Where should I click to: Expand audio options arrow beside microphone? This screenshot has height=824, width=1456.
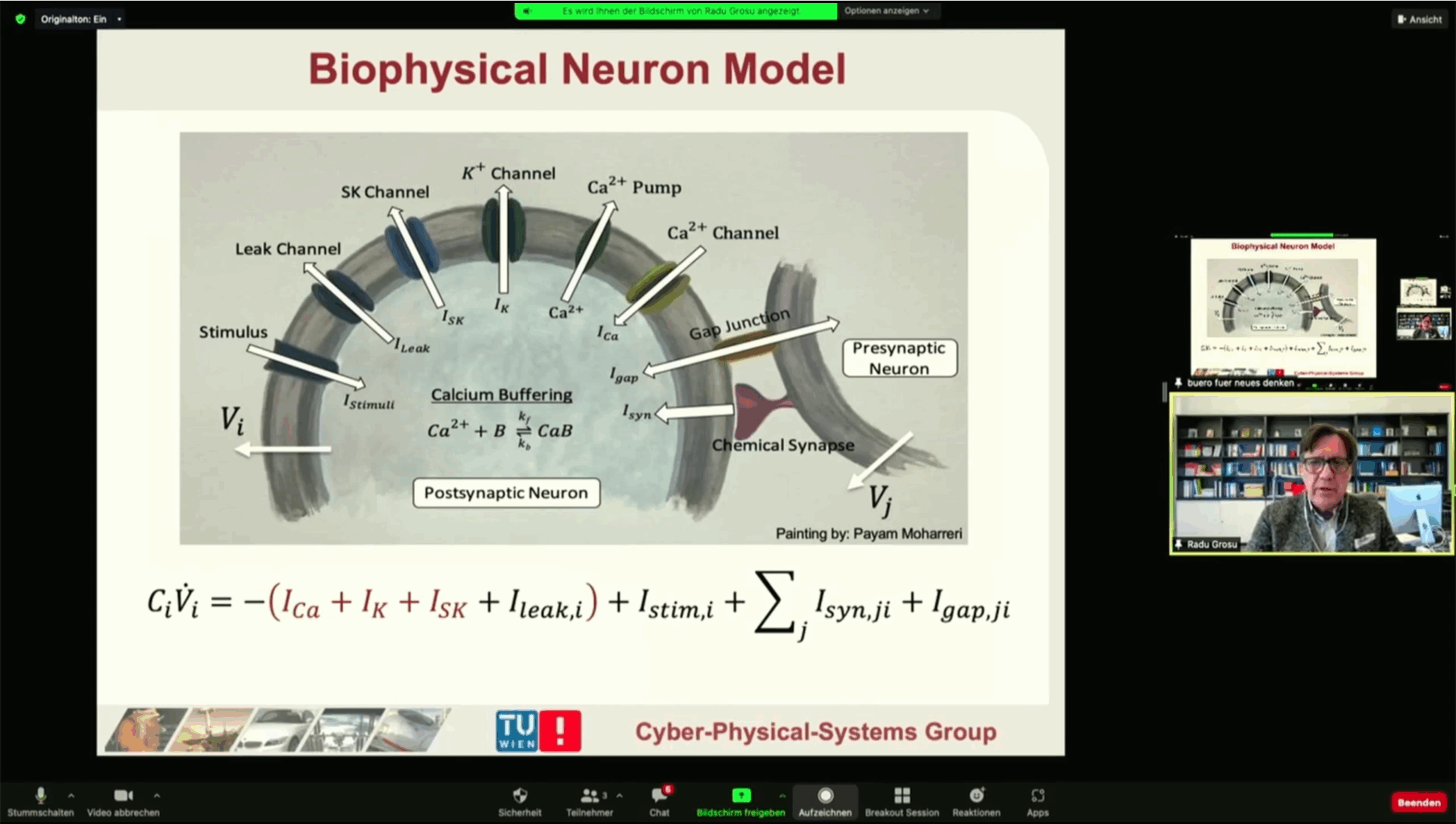[71, 796]
